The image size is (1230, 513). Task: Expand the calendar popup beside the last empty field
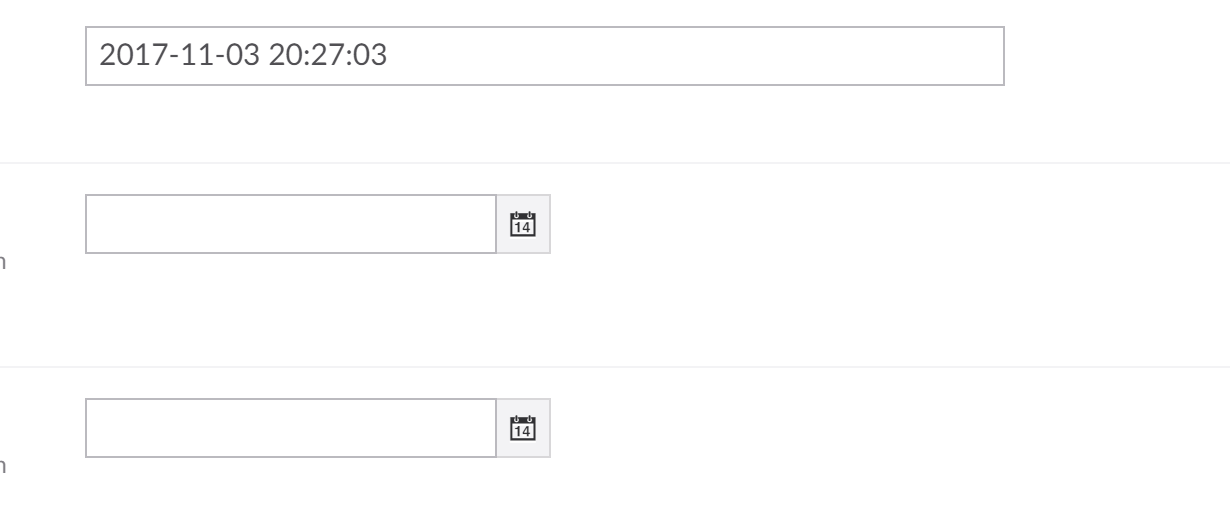[x=523, y=429]
